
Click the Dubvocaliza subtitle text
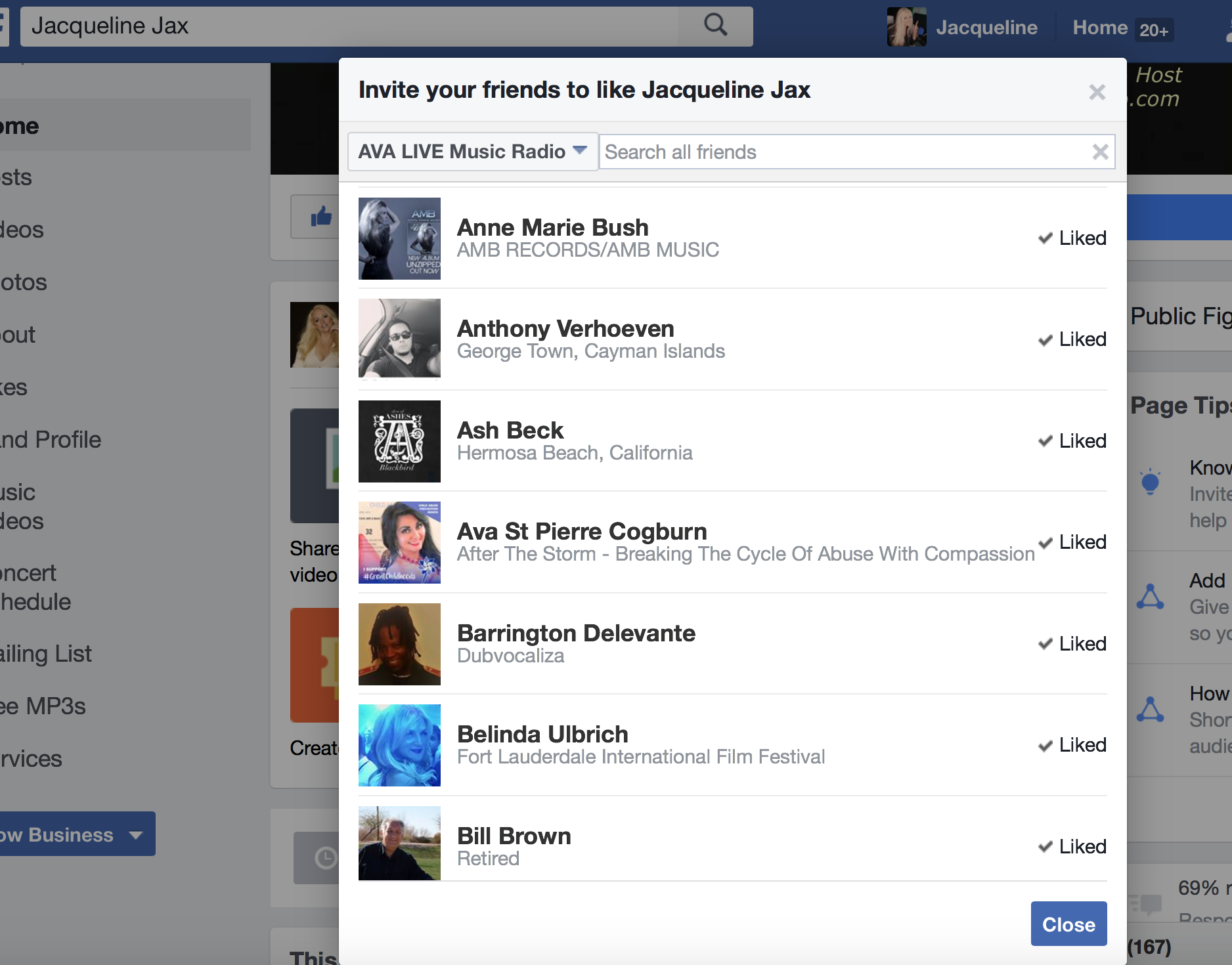point(510,656)
